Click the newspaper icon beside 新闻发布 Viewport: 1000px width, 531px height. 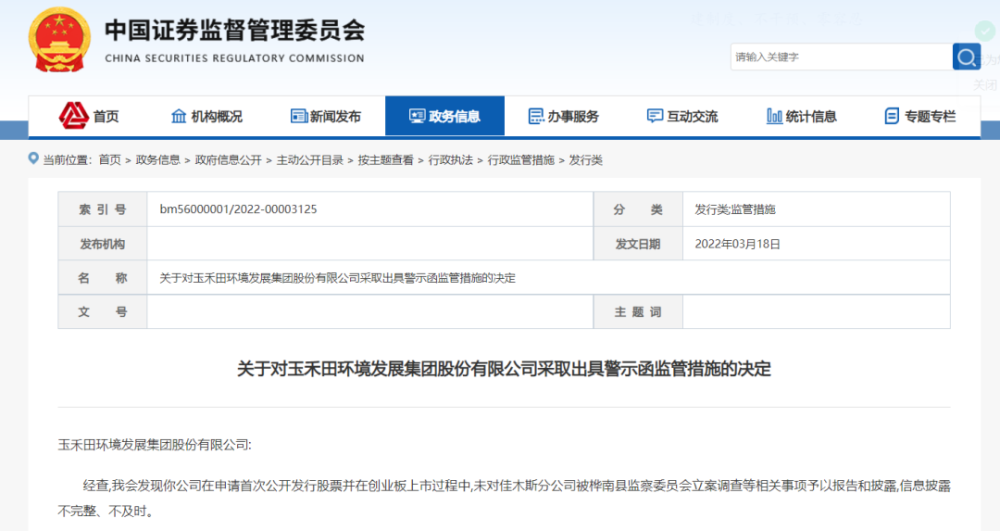tap(298, 116)
